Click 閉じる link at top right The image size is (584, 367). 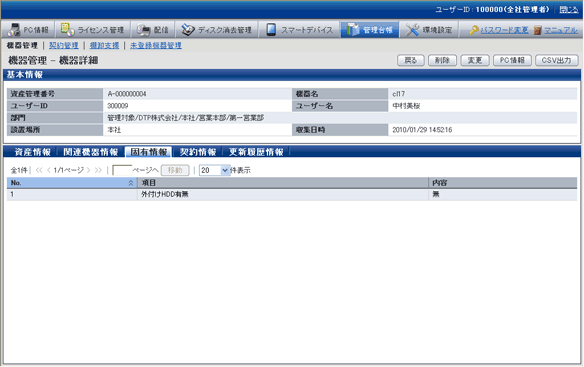tap(569, 10)
